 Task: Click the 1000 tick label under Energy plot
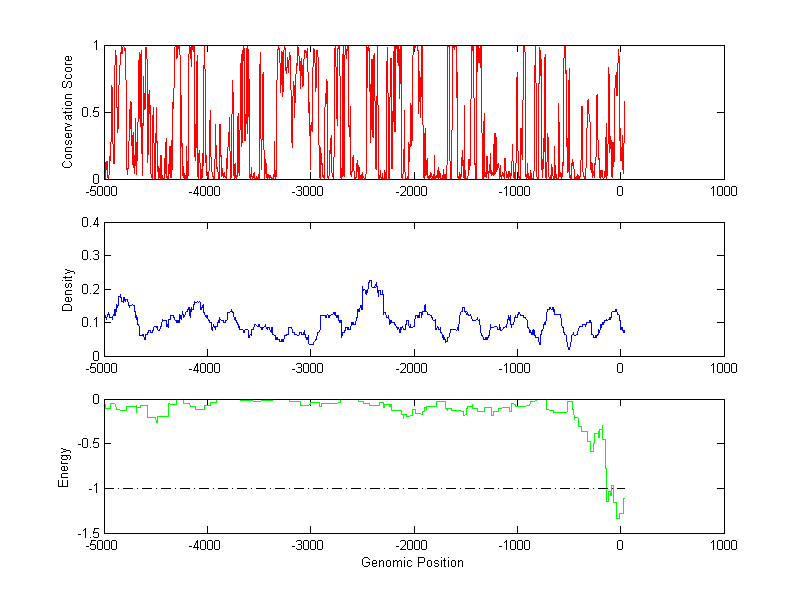pos(723,545)
